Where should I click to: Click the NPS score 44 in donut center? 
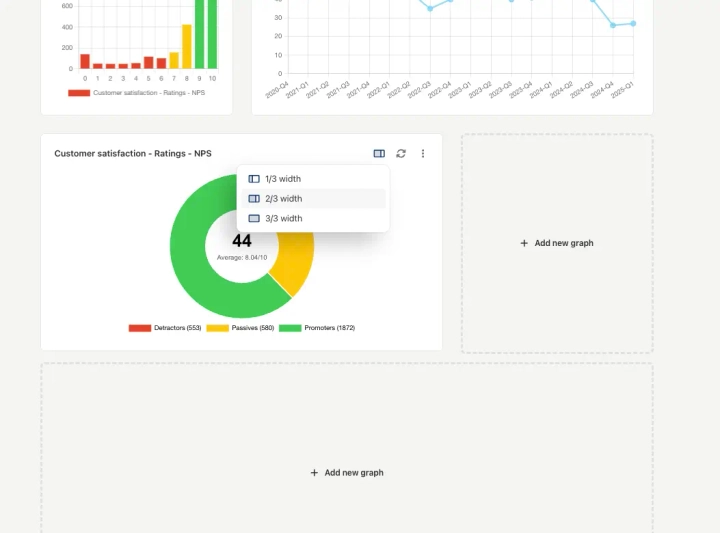pos(242,241)
